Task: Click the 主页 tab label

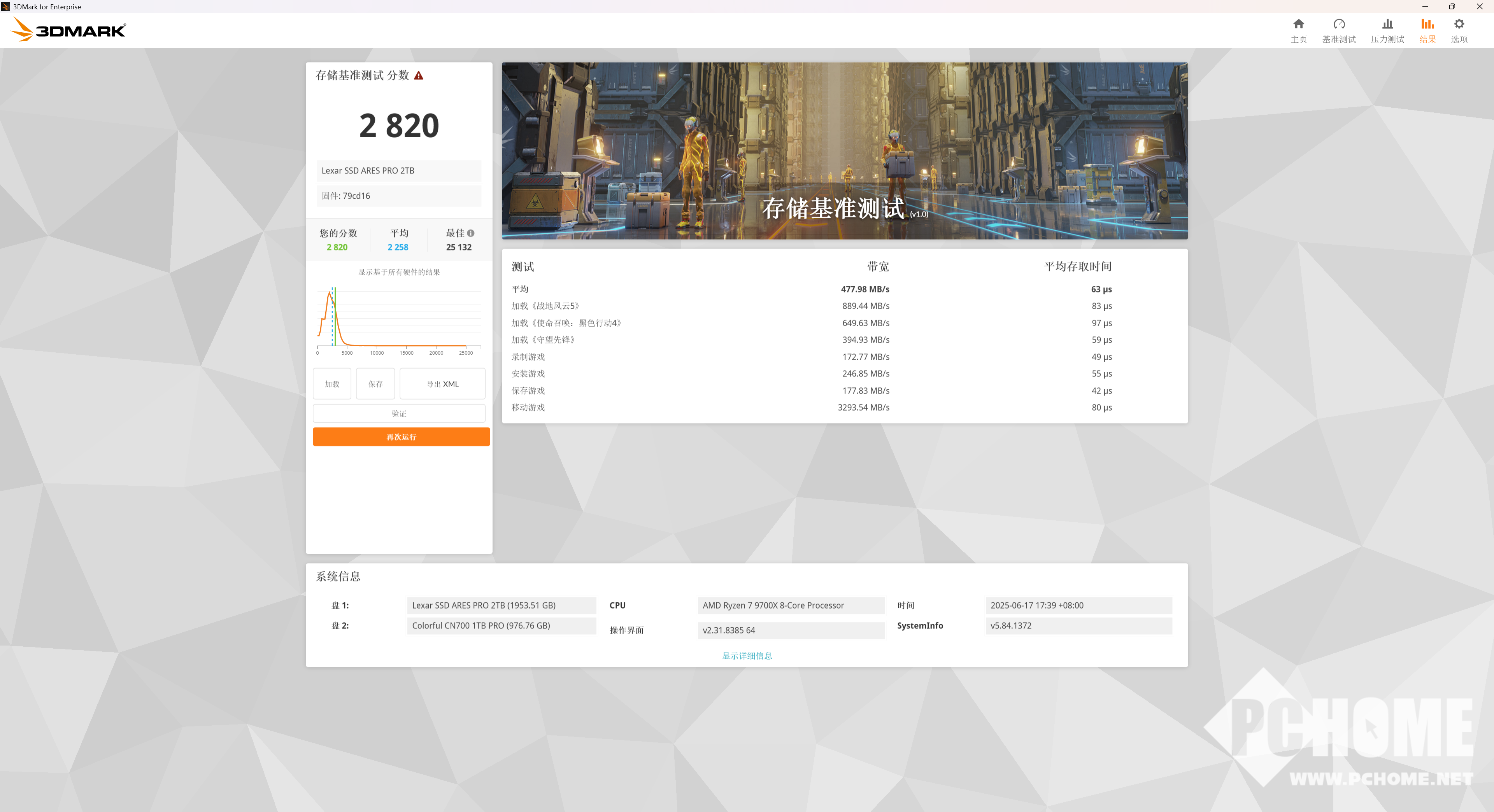Action: coord(1298,39)
